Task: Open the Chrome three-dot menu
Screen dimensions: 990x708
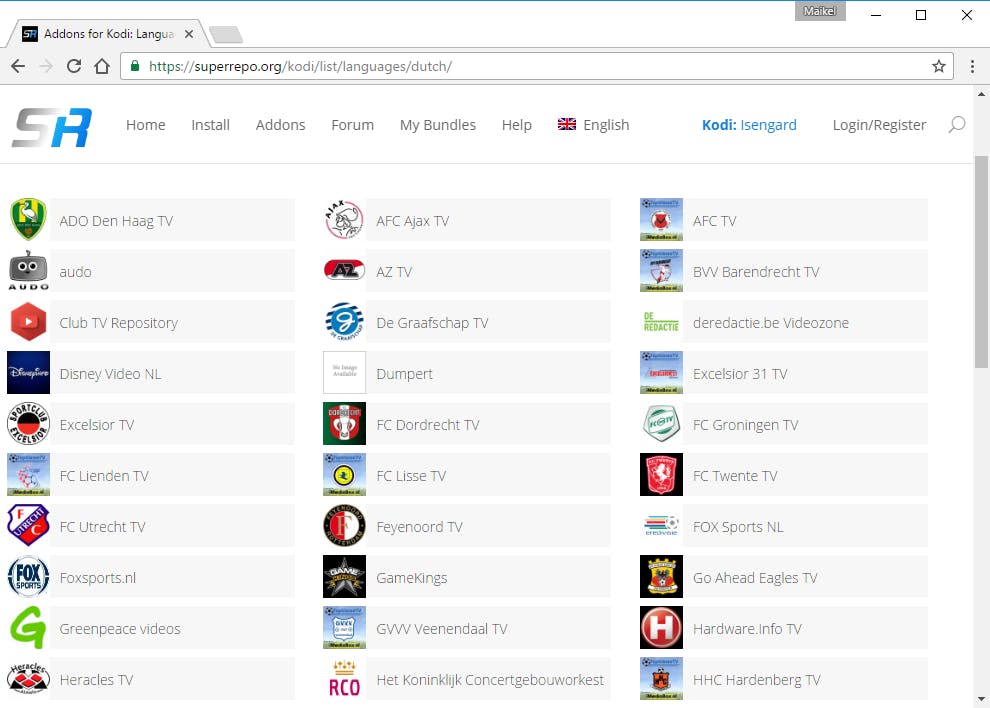Action: [972, 66]
